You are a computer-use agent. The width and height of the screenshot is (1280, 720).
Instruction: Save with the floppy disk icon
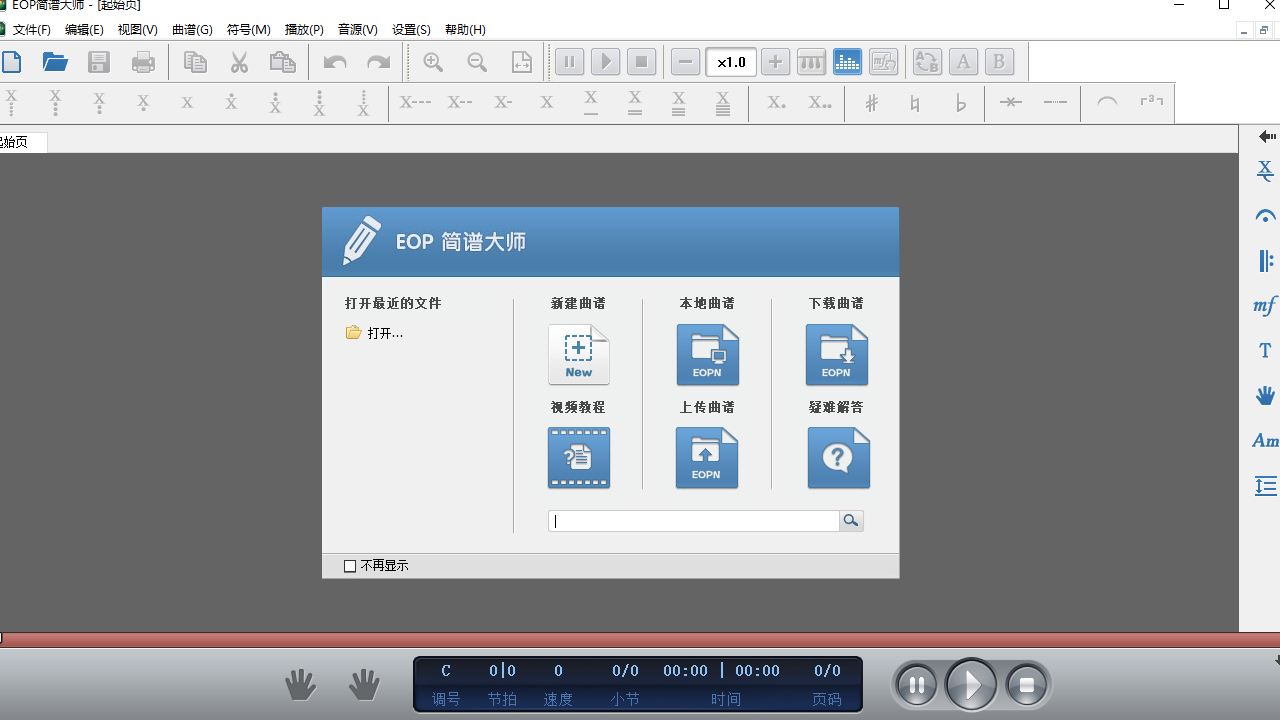coord(99,62)
